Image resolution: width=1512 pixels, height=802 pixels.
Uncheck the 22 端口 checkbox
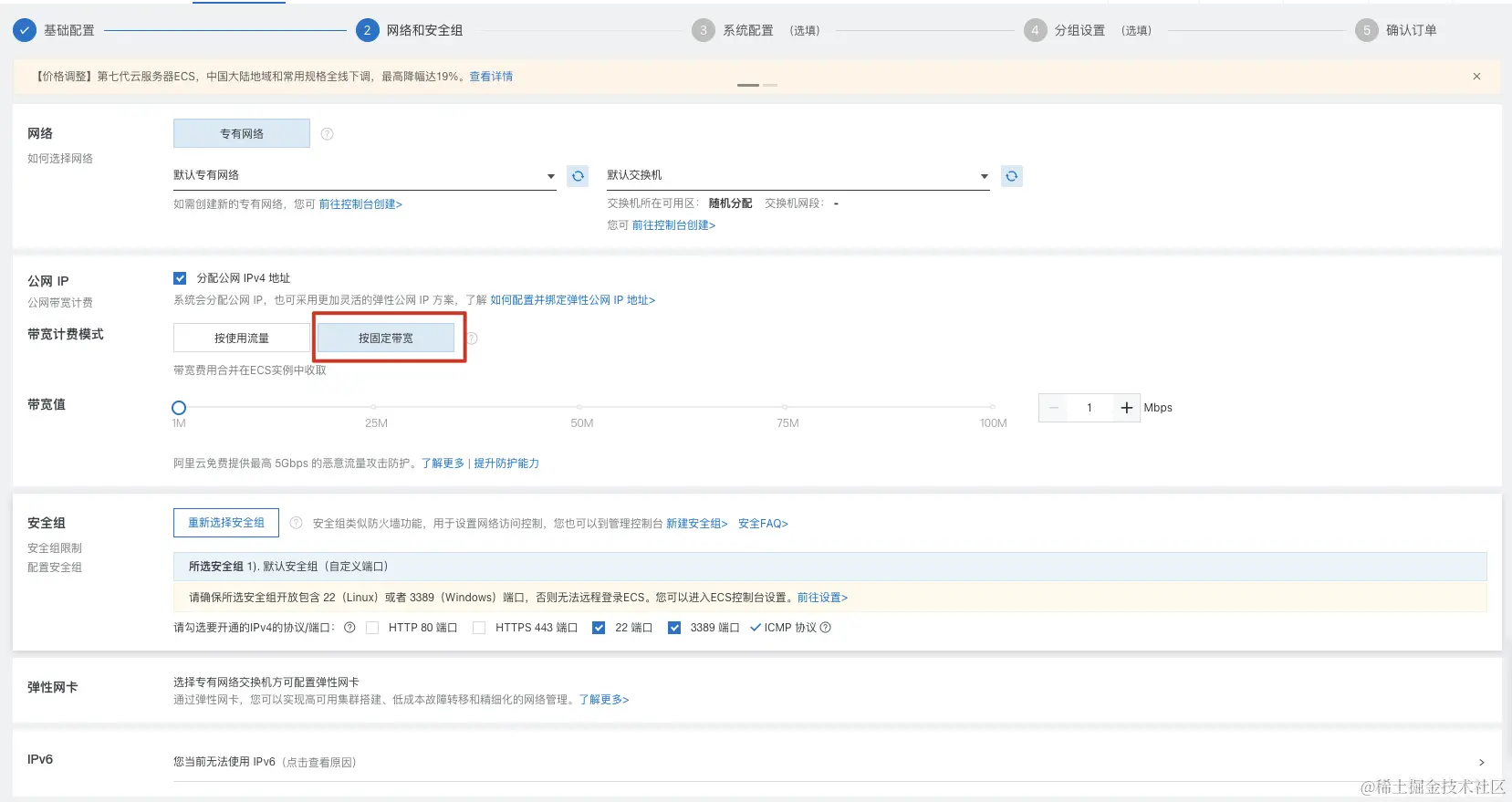click(599, 628)
